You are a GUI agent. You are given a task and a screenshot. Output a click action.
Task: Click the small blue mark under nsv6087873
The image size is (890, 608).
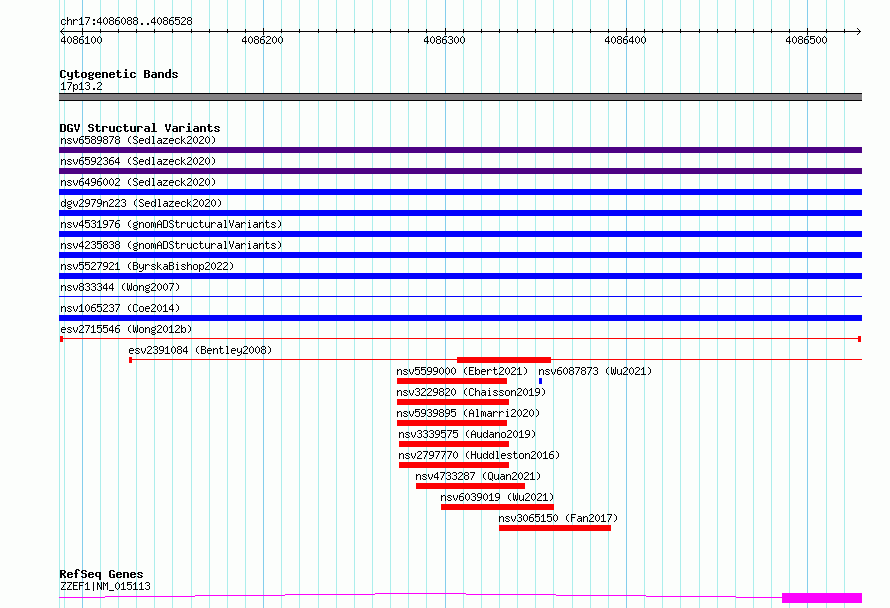(x=540, y=381)
